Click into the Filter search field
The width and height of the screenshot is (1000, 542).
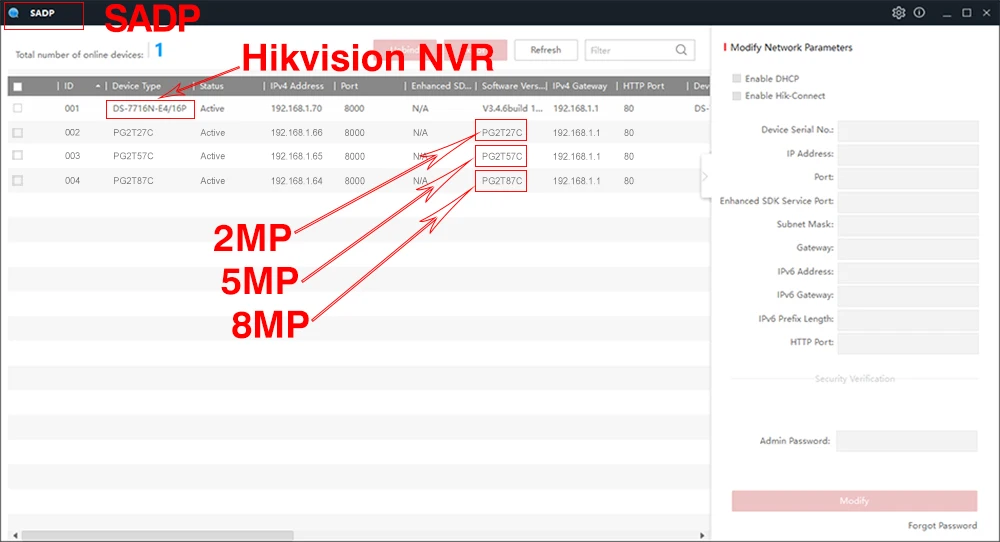(640, 50)
